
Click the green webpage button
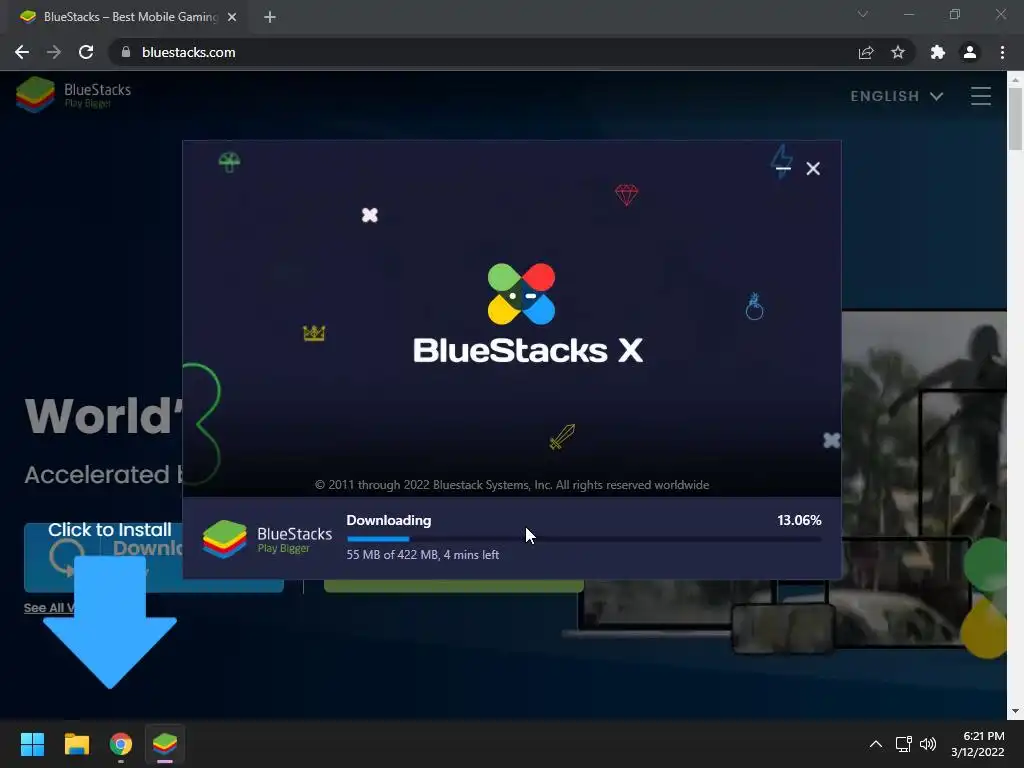coord(453,586)
